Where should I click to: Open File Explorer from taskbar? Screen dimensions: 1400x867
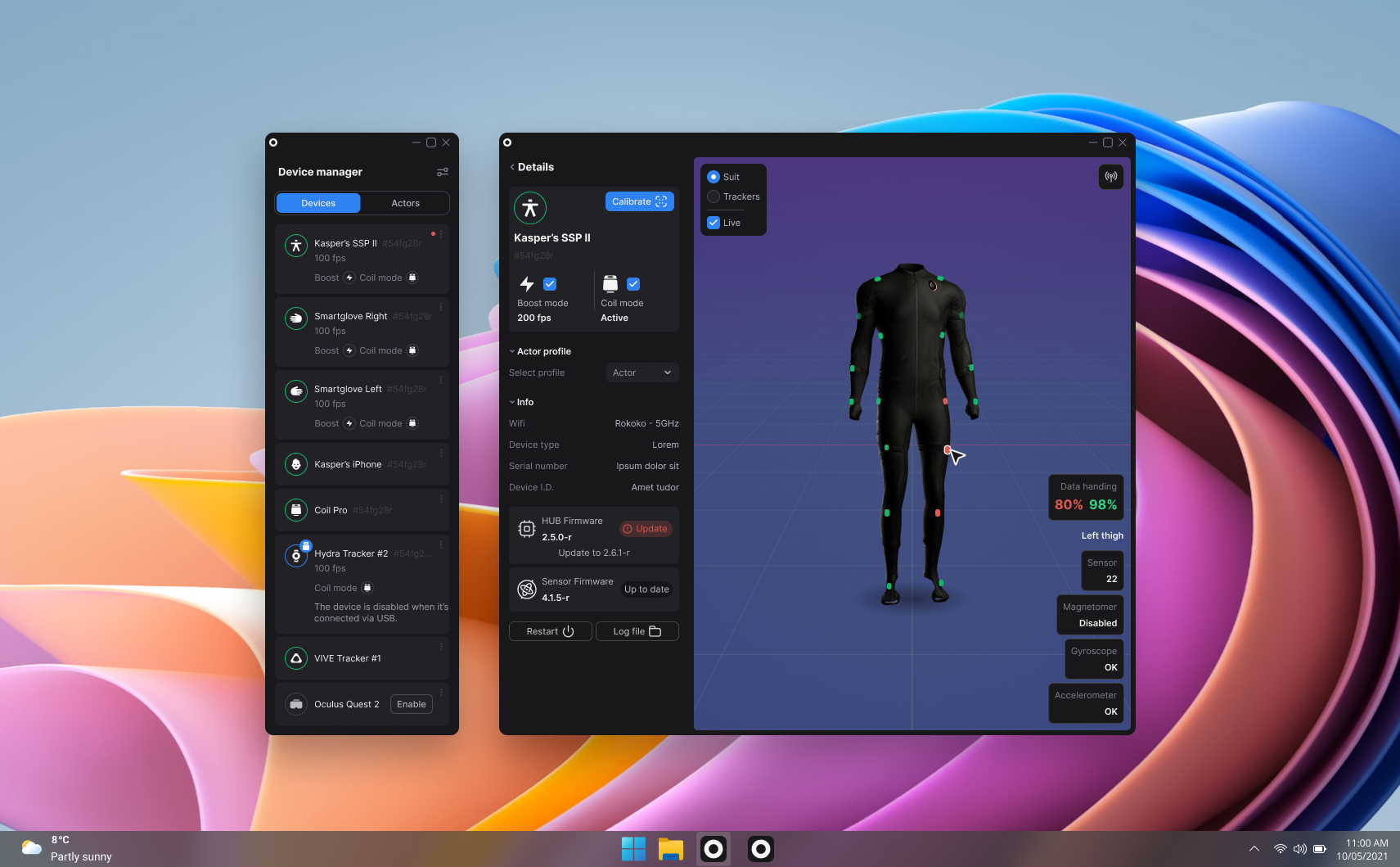coord(671,849)
